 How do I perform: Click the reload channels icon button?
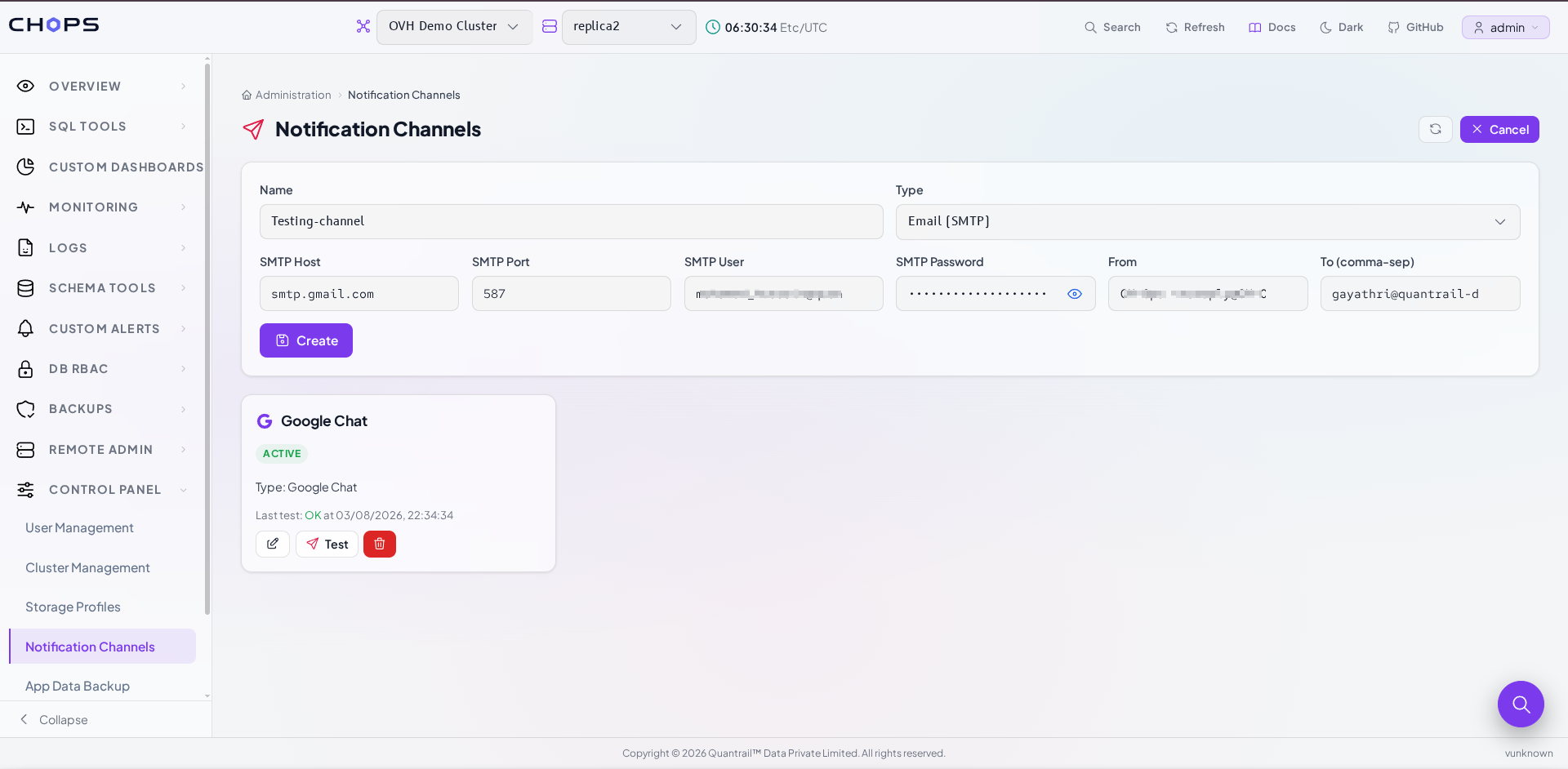1435,129
